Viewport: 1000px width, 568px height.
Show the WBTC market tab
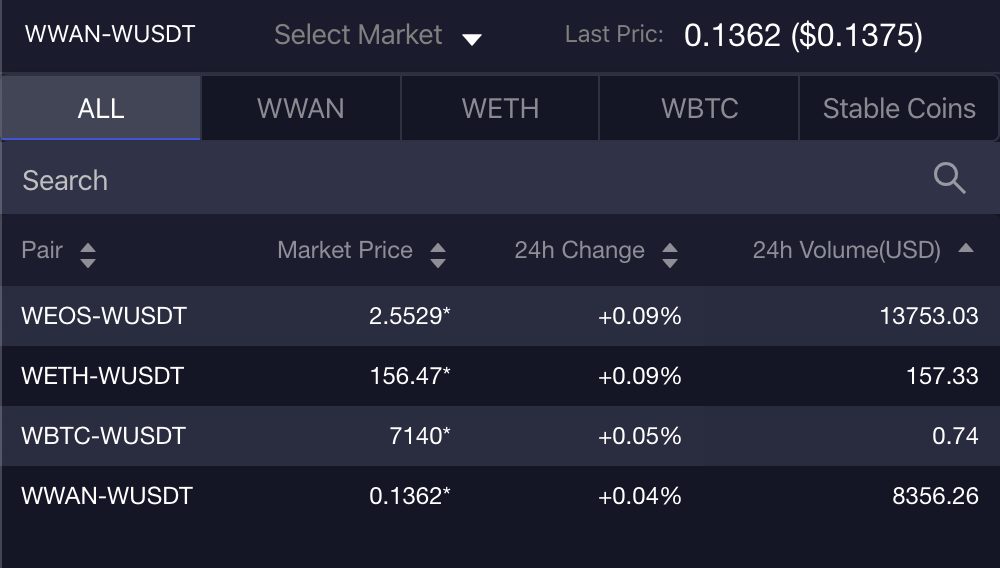click(x=700, y=108)
